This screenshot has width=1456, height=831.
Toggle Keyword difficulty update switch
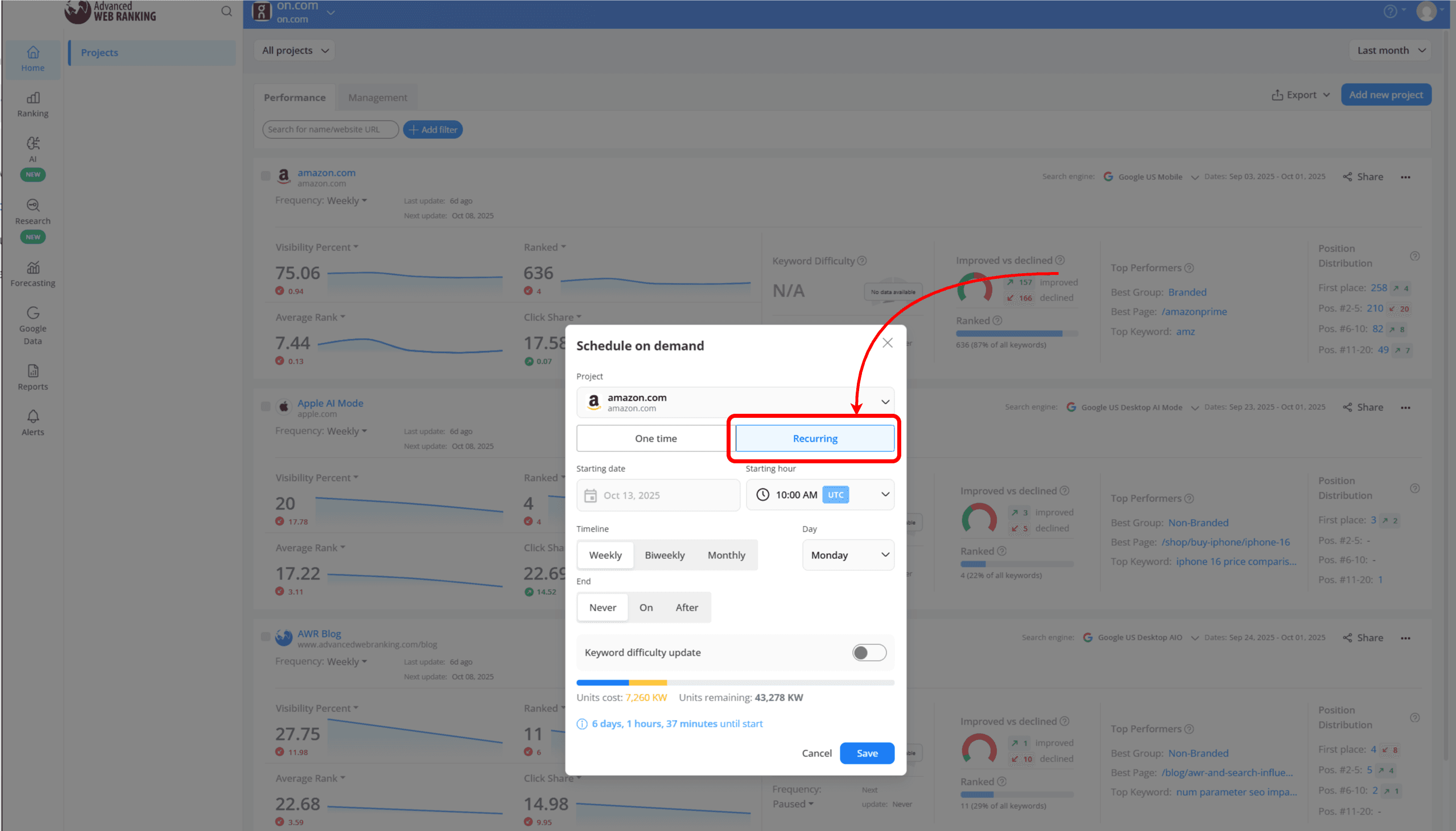tap(869, 652)
